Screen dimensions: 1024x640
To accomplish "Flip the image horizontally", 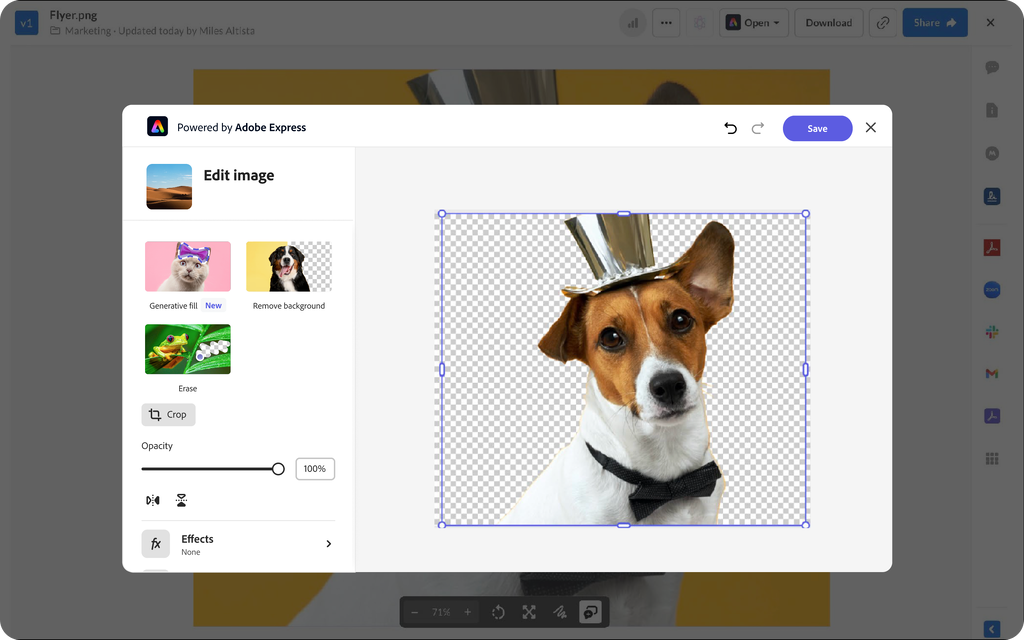I will (x=153, y=500).
